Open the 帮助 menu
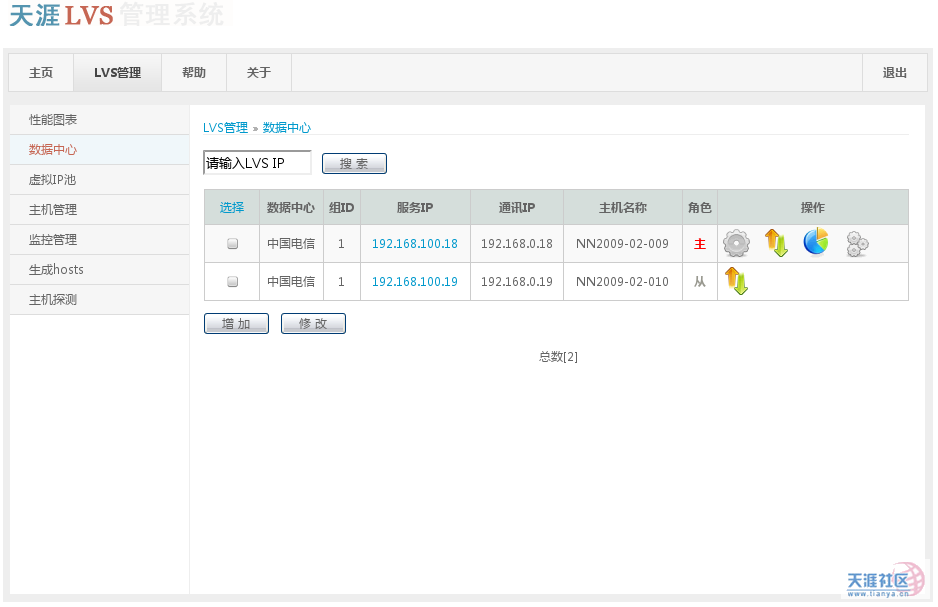Image resolution: width=938 pixels, height=607 pixels. tap(194, 73)
